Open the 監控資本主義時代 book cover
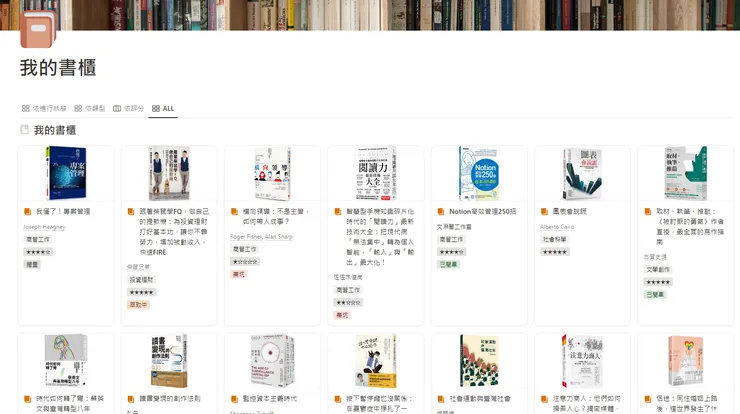 pos(272,361)
